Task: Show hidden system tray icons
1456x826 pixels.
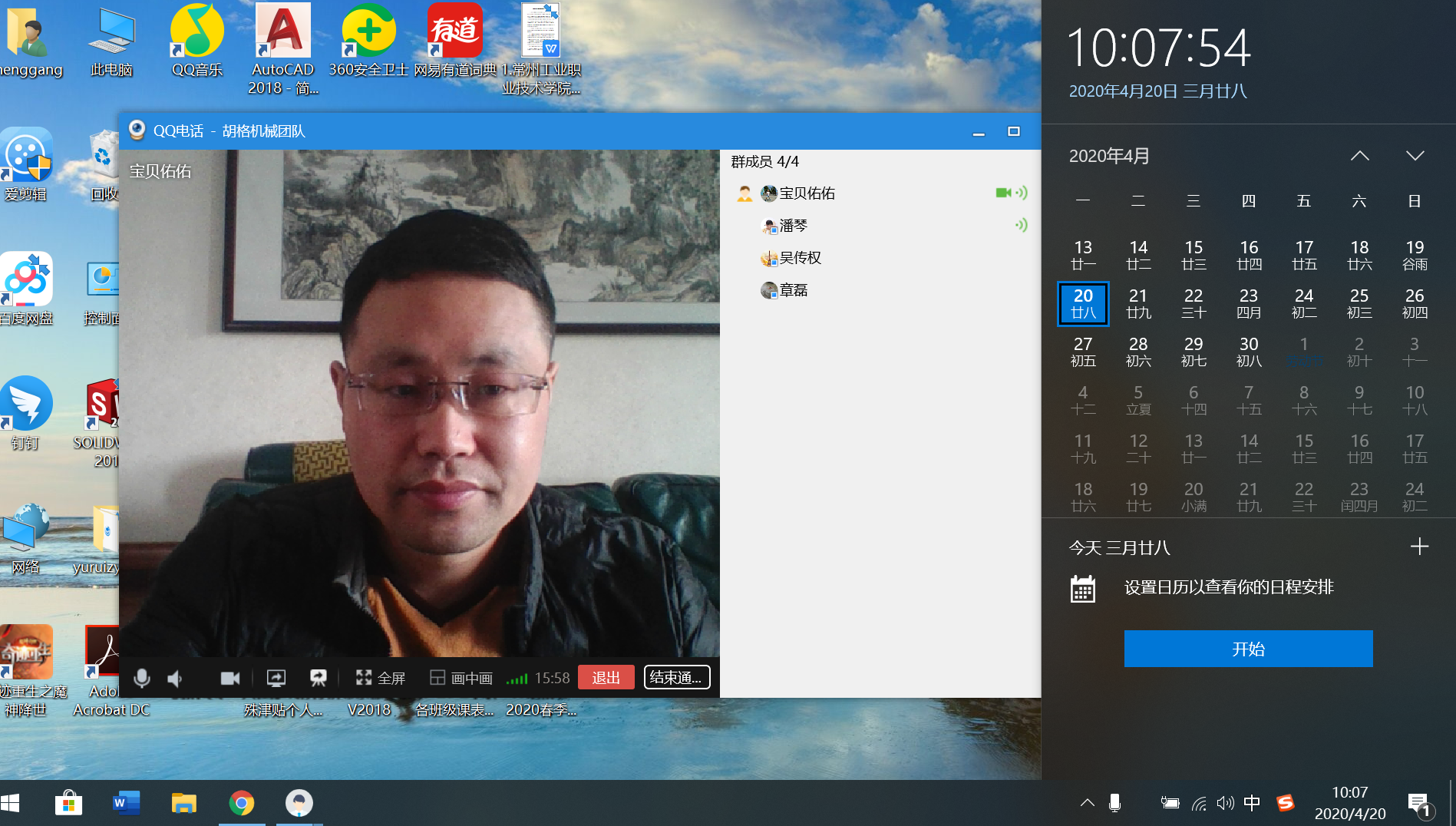Action: tap(1087, 803)
